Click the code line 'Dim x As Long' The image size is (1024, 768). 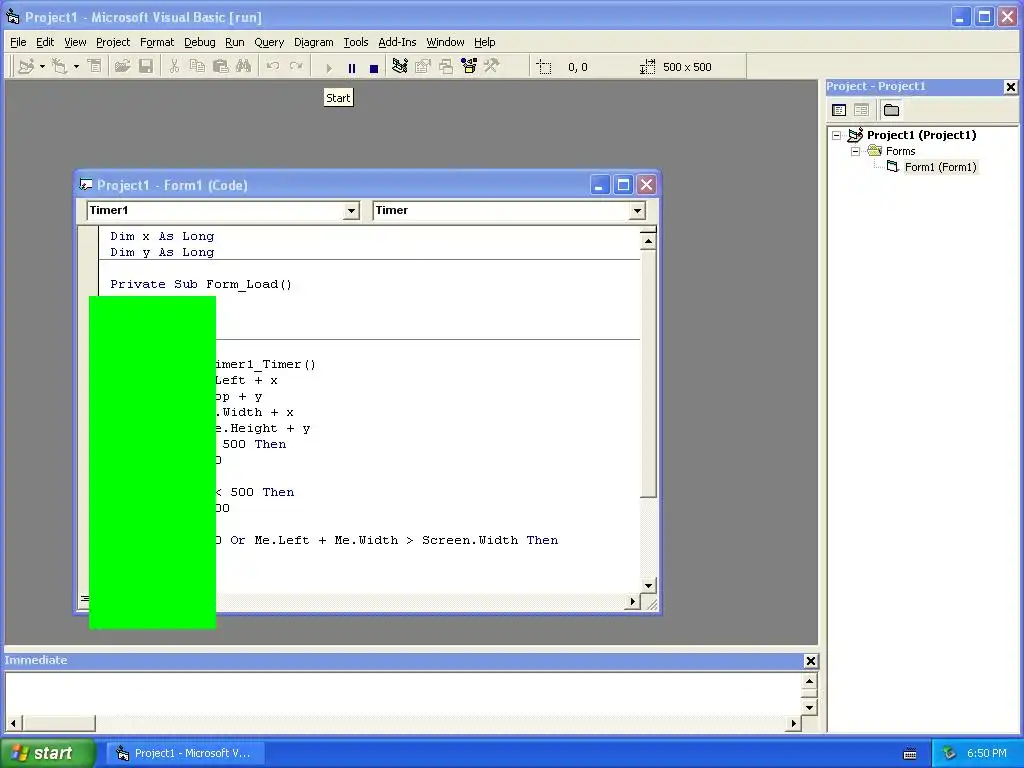tap(162, 236)
